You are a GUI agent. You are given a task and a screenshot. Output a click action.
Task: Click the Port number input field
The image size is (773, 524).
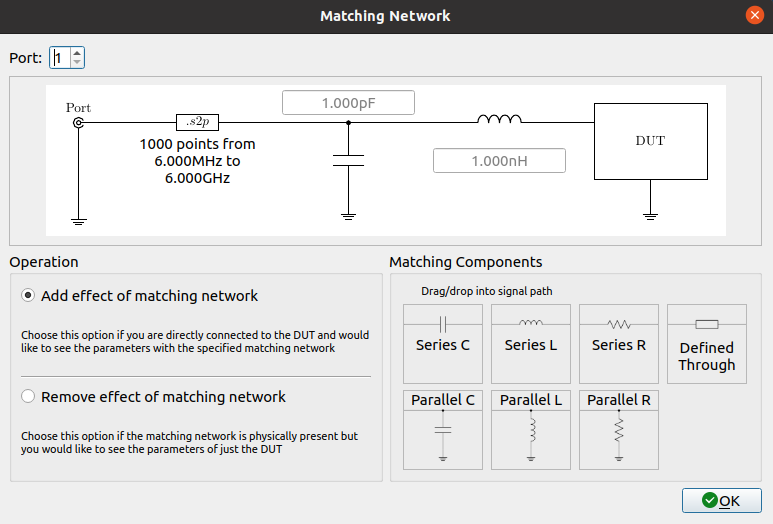59,58
